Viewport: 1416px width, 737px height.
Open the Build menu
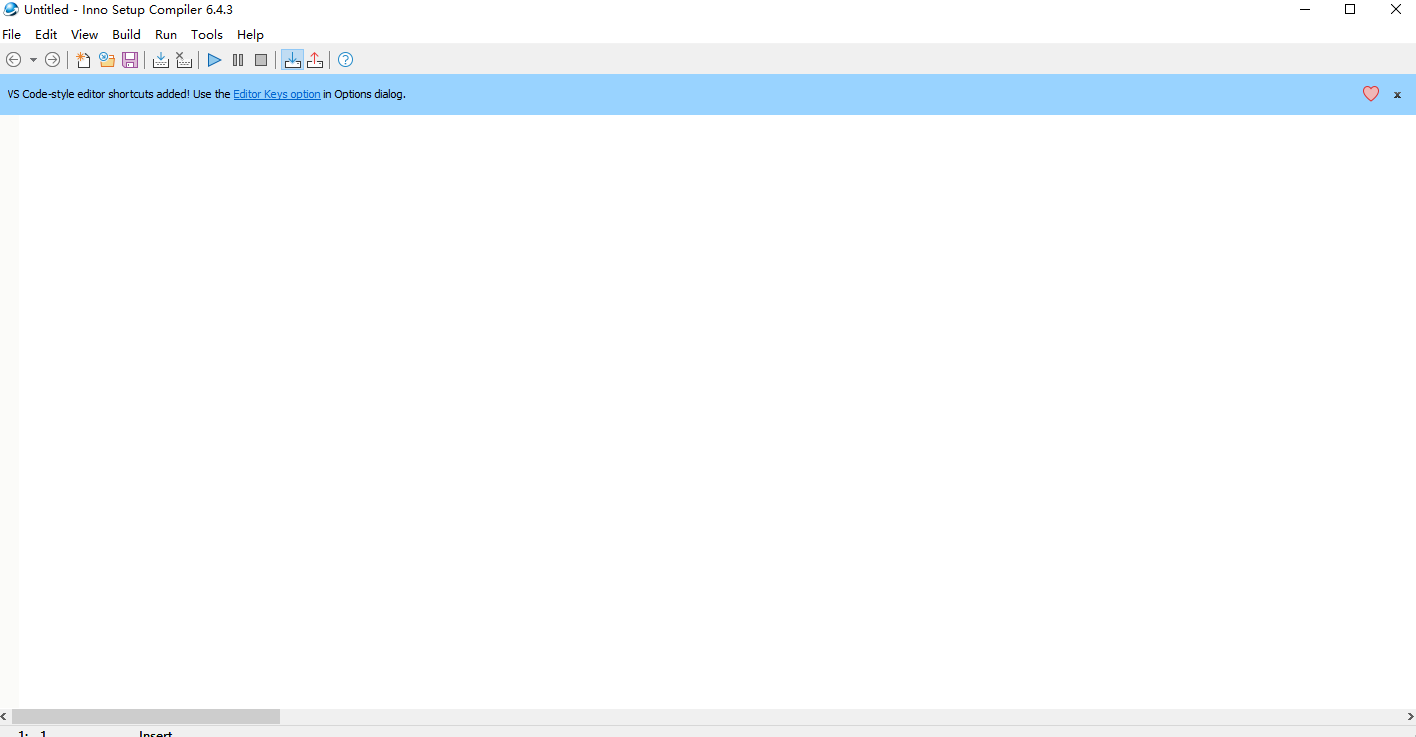tap(127, 34)
